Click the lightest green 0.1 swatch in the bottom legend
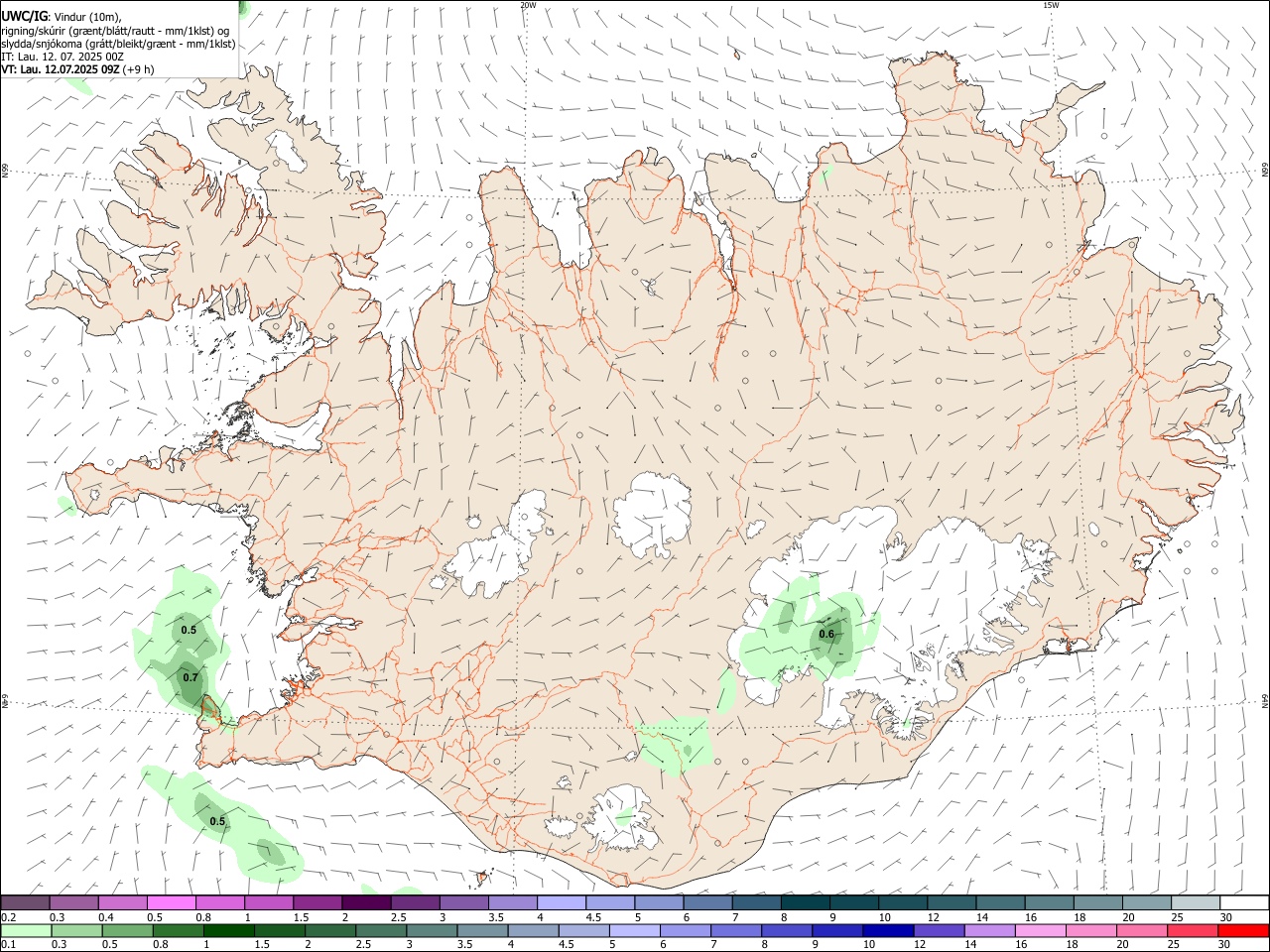The width and height of the screenshot is (1270, 952). click(27, 931)
